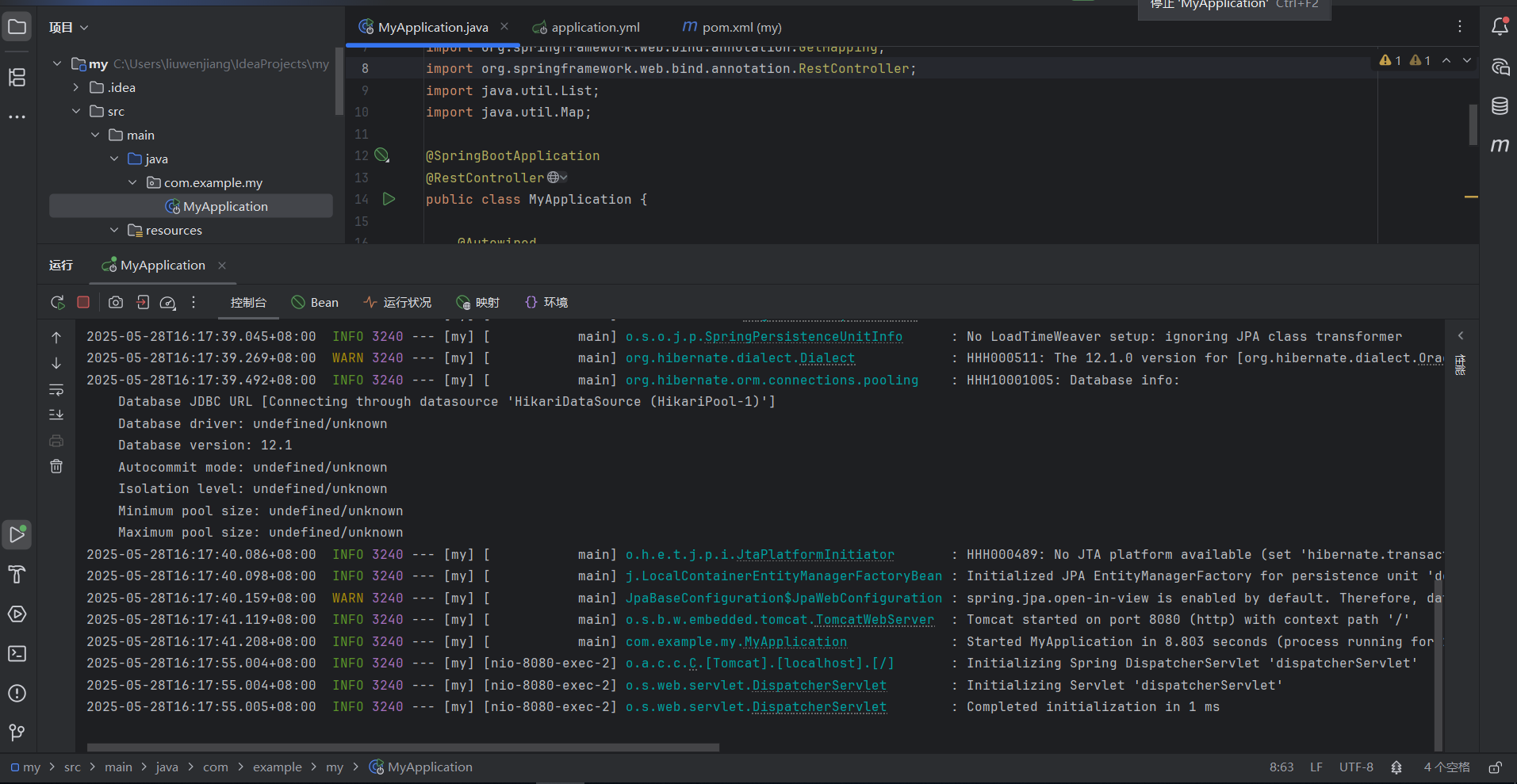The image size is (1517, 784).
Task: Open the Maven tool window
Action: tap(1500, 144)
